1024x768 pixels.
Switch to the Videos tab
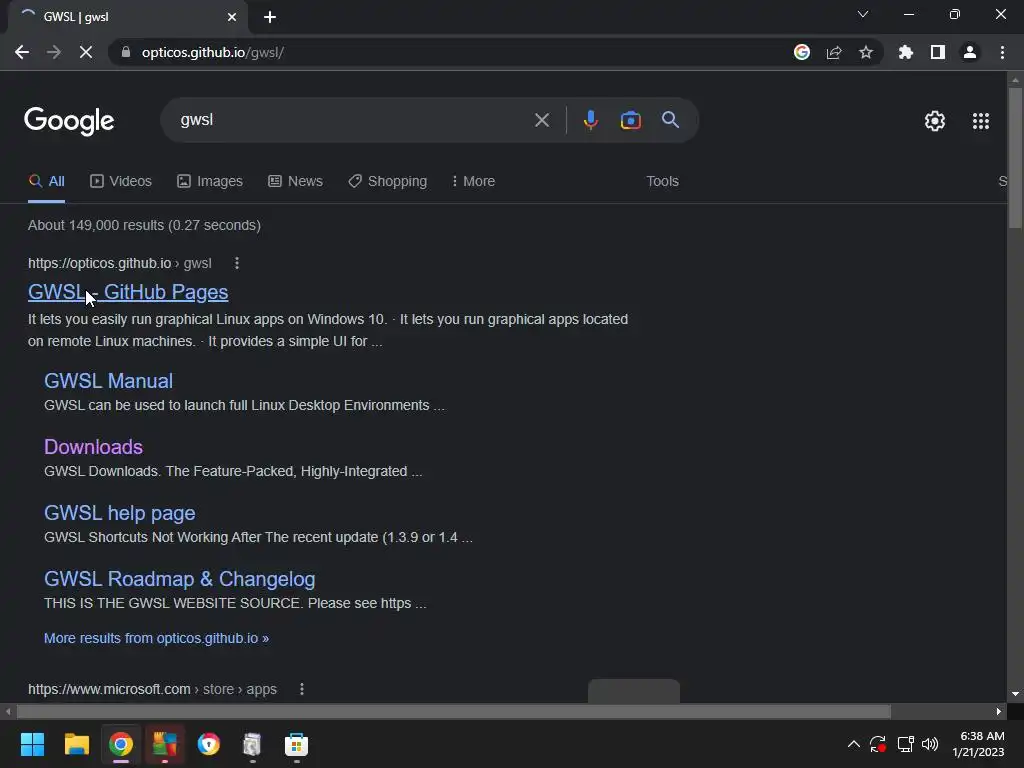[x=121, y=181]
